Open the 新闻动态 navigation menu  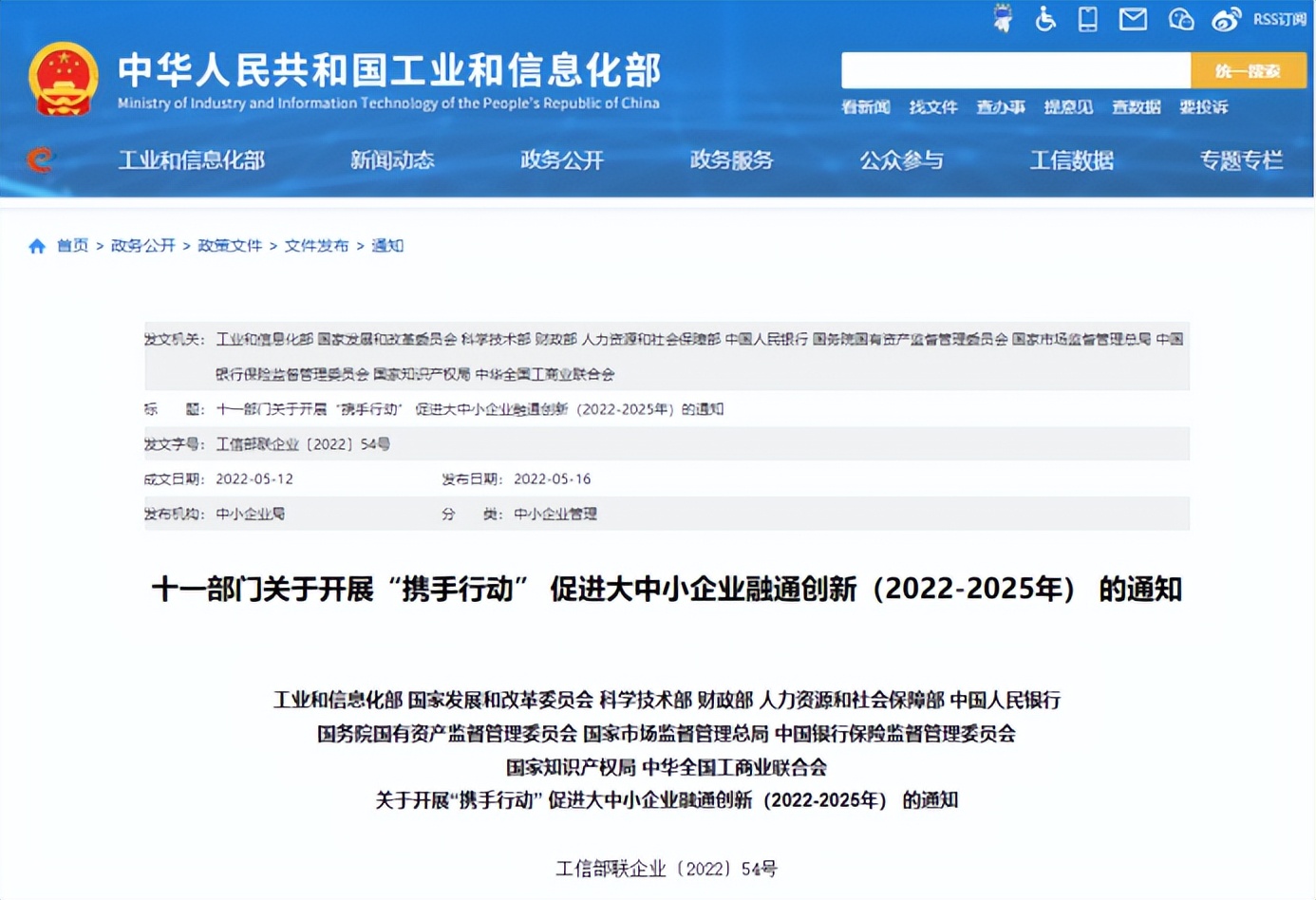click(392, 160)
